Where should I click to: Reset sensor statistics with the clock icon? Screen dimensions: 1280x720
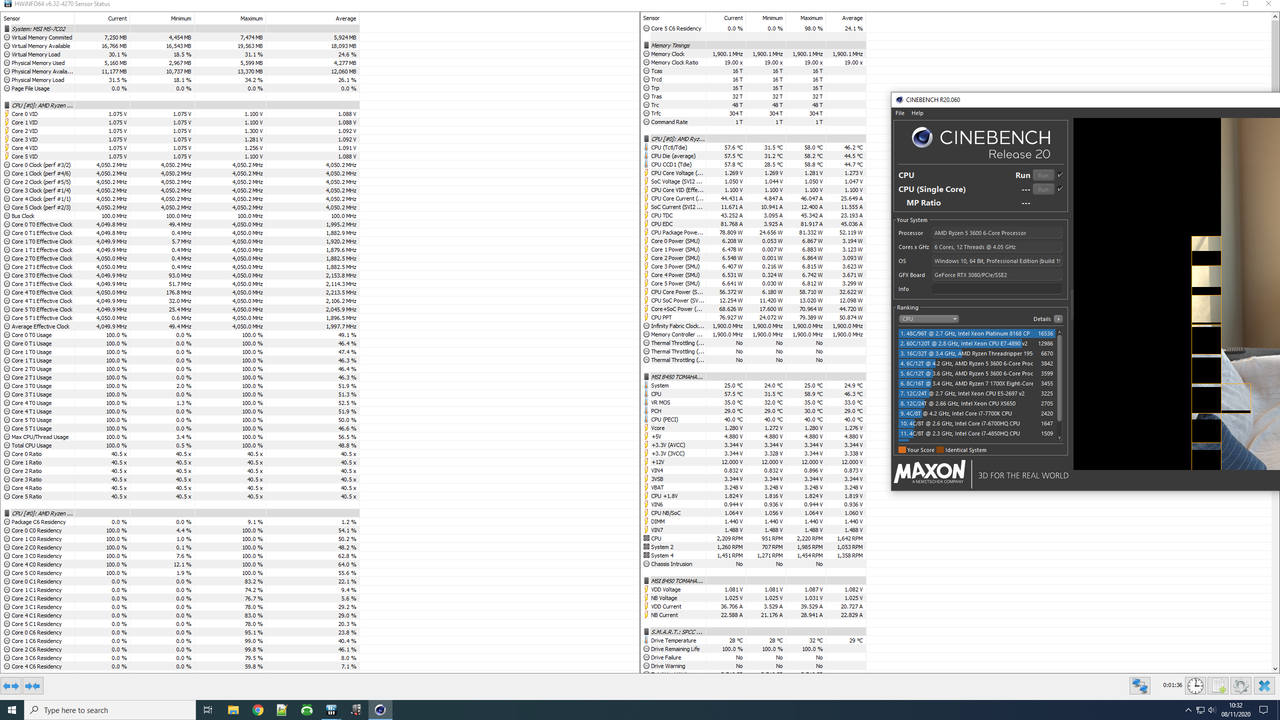[x=1196, y=686]
